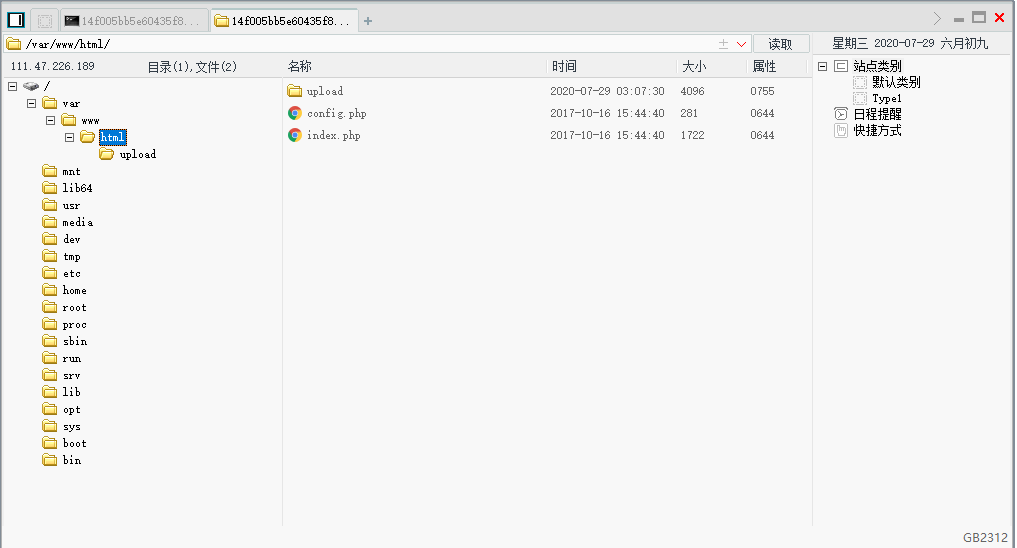
Task: Click the 目录(1),文件(2) count label
Action: 192,66
